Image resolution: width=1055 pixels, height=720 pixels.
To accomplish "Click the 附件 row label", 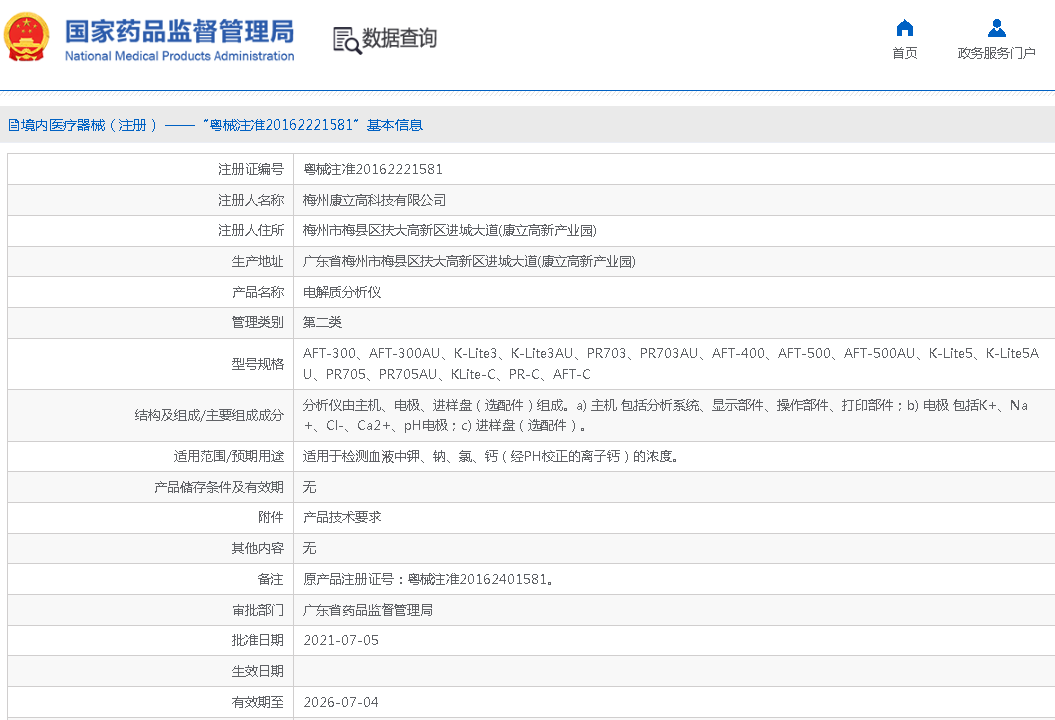I will click(270, 517).
